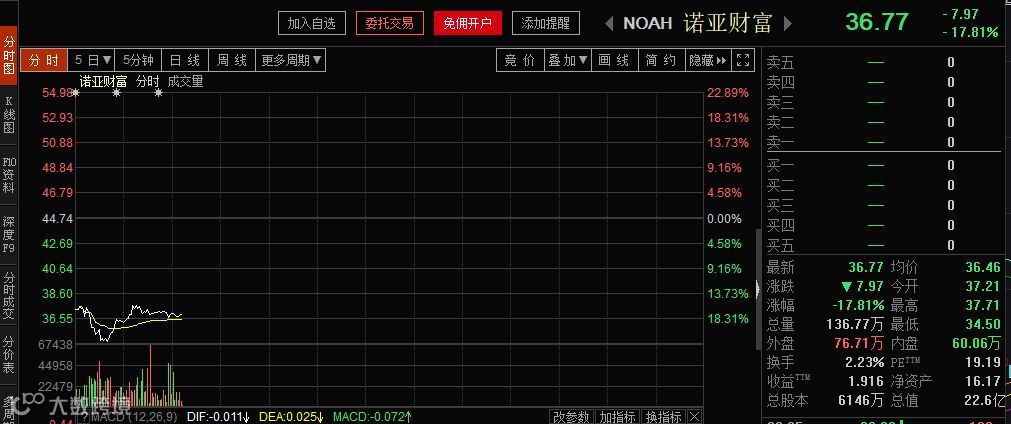Click 加入自选 button
This screenshot has width=1011, height=424.
[x=312, y=24]
